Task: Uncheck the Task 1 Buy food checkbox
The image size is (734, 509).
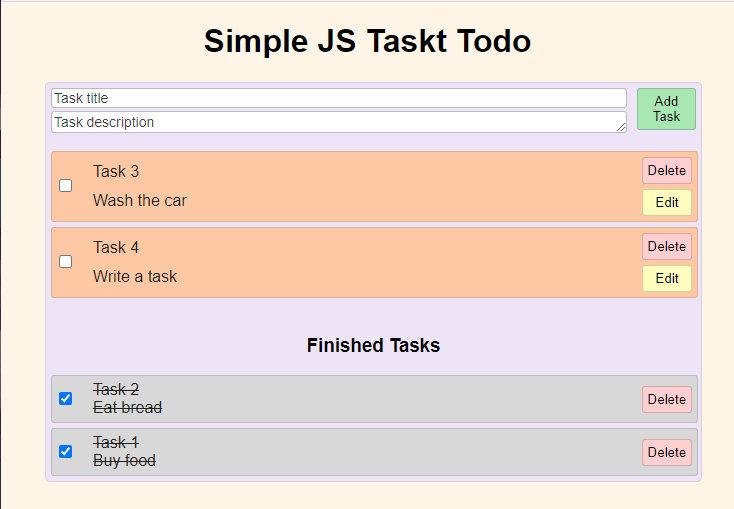Action: click(x=66, y=451)
